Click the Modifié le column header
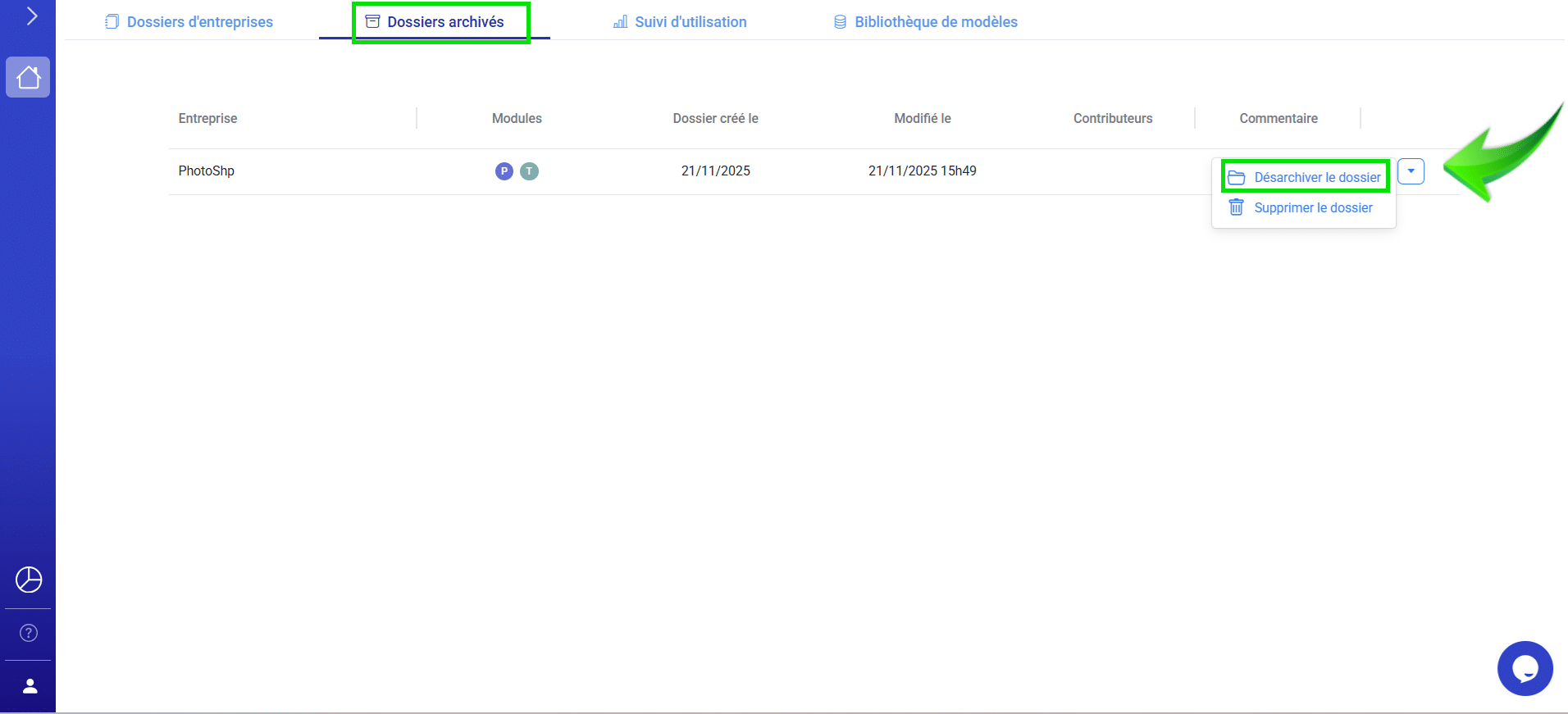The image size is (1568, 714). [922, 119]
